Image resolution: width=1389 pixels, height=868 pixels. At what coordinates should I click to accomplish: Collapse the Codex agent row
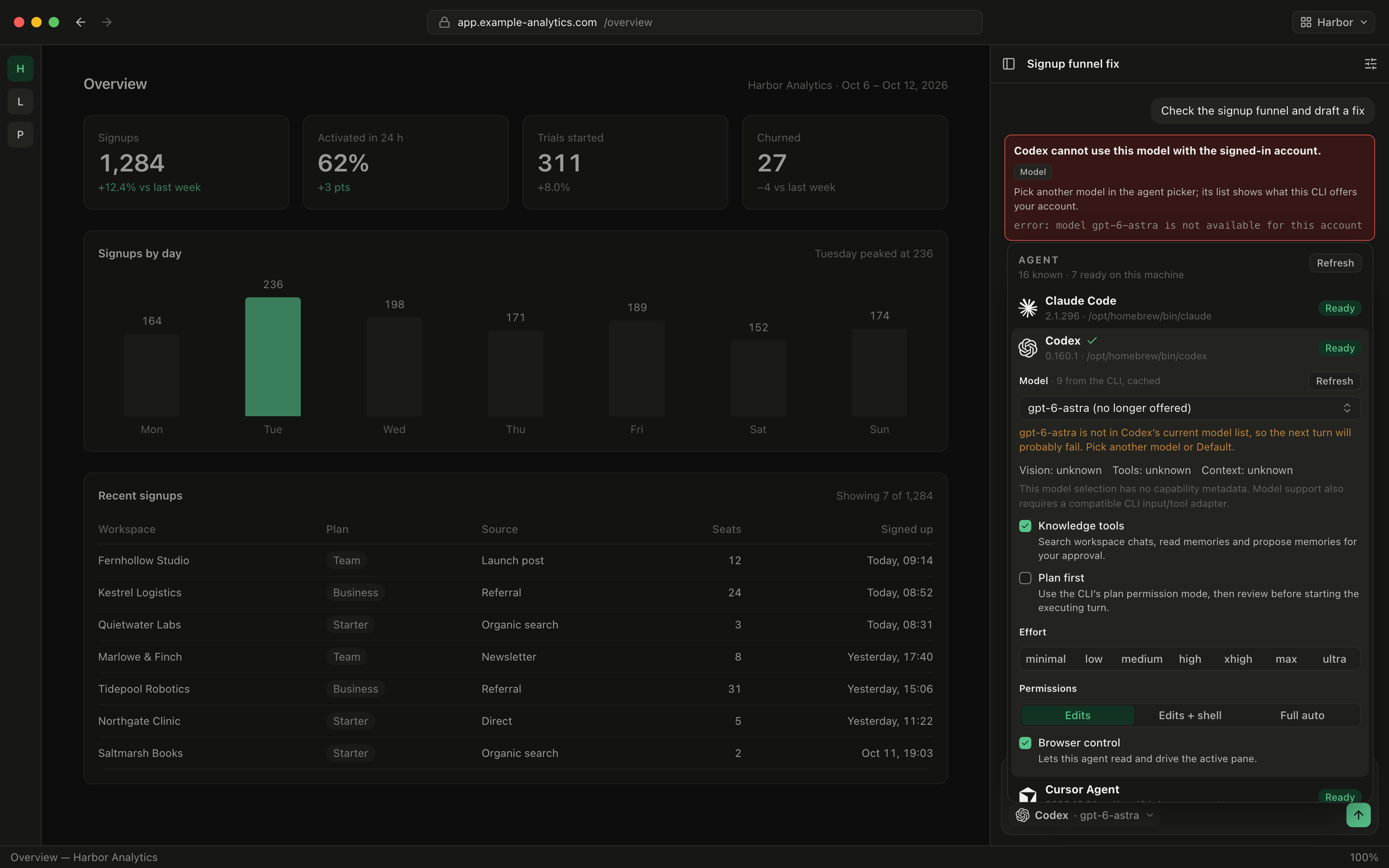1189,348
